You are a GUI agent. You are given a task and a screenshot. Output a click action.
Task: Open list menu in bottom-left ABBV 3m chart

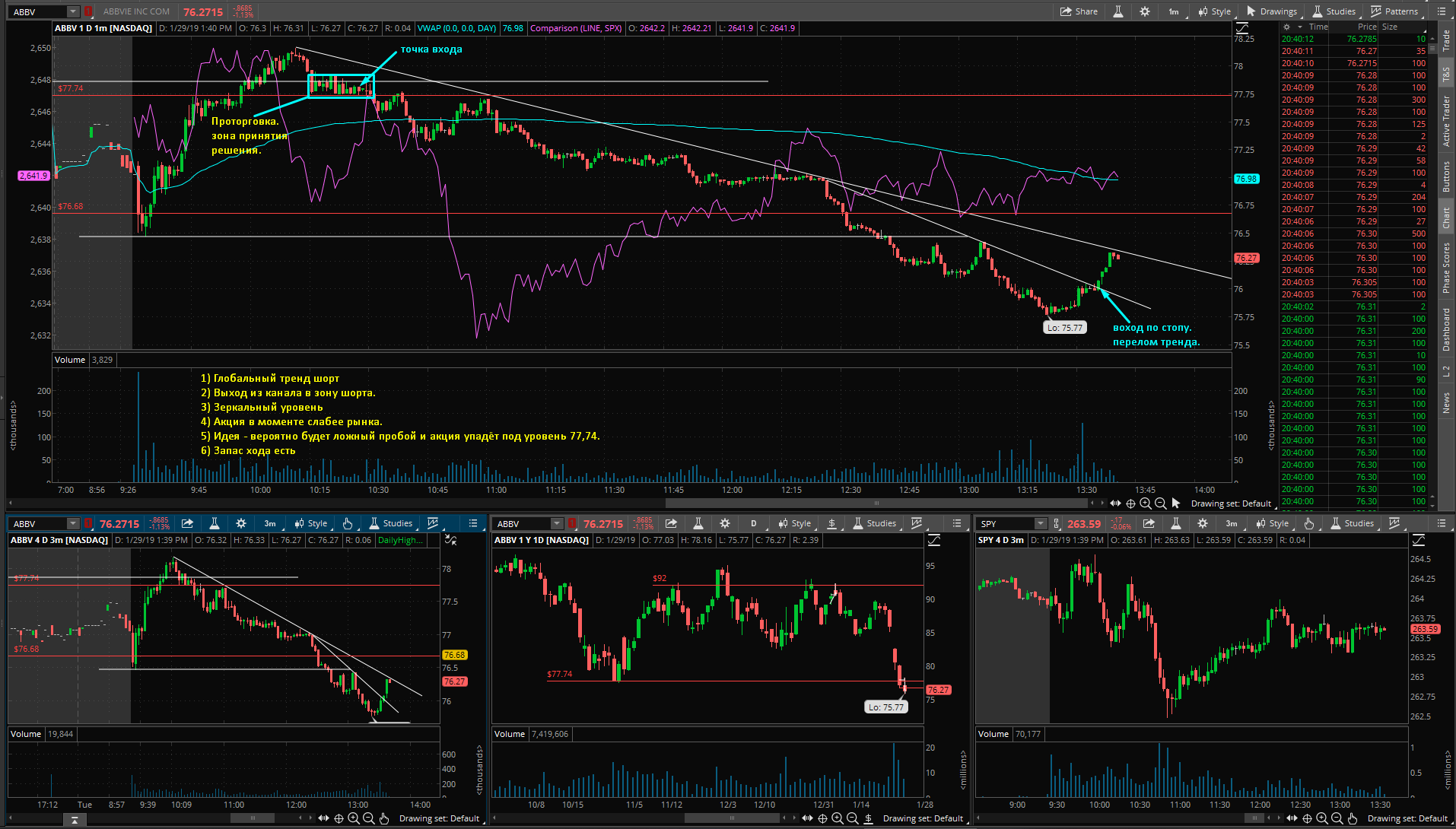473,523
